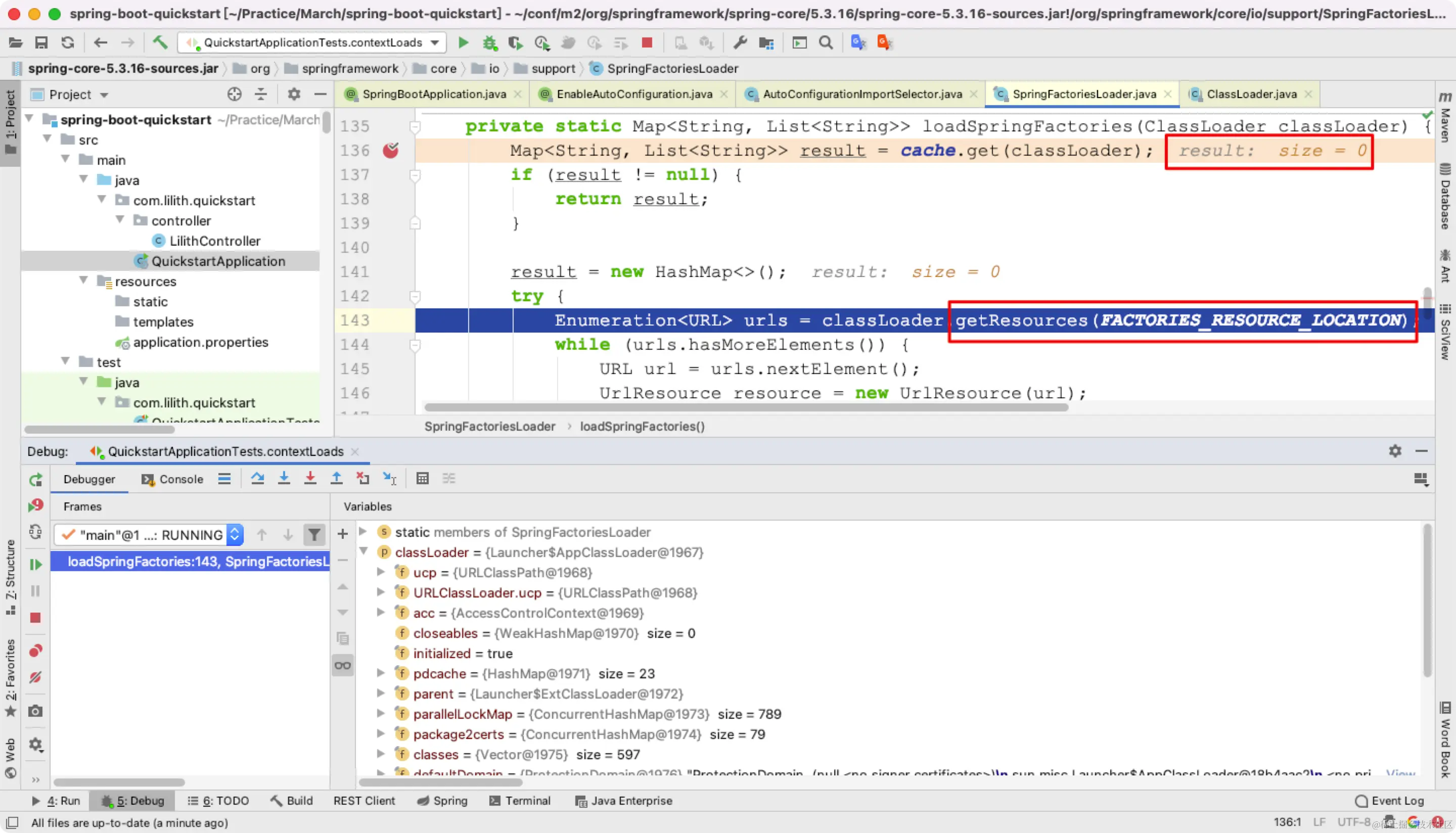The width and height of the screenshot is (1456, 833).
Task: Resume program in debug sidebar
Action: pyautogui.click(x=35, y=565)
